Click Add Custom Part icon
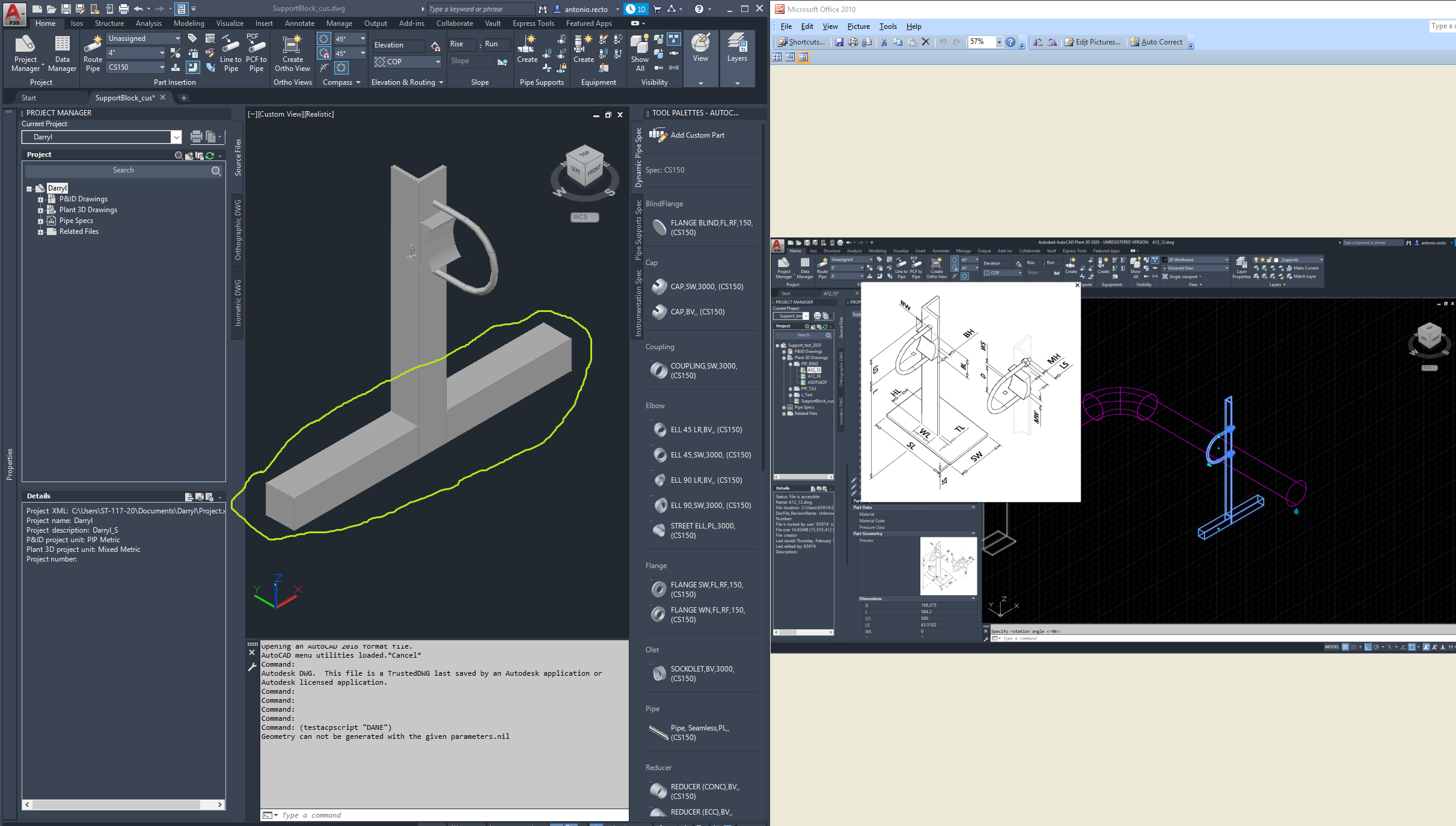 point(658,135)
